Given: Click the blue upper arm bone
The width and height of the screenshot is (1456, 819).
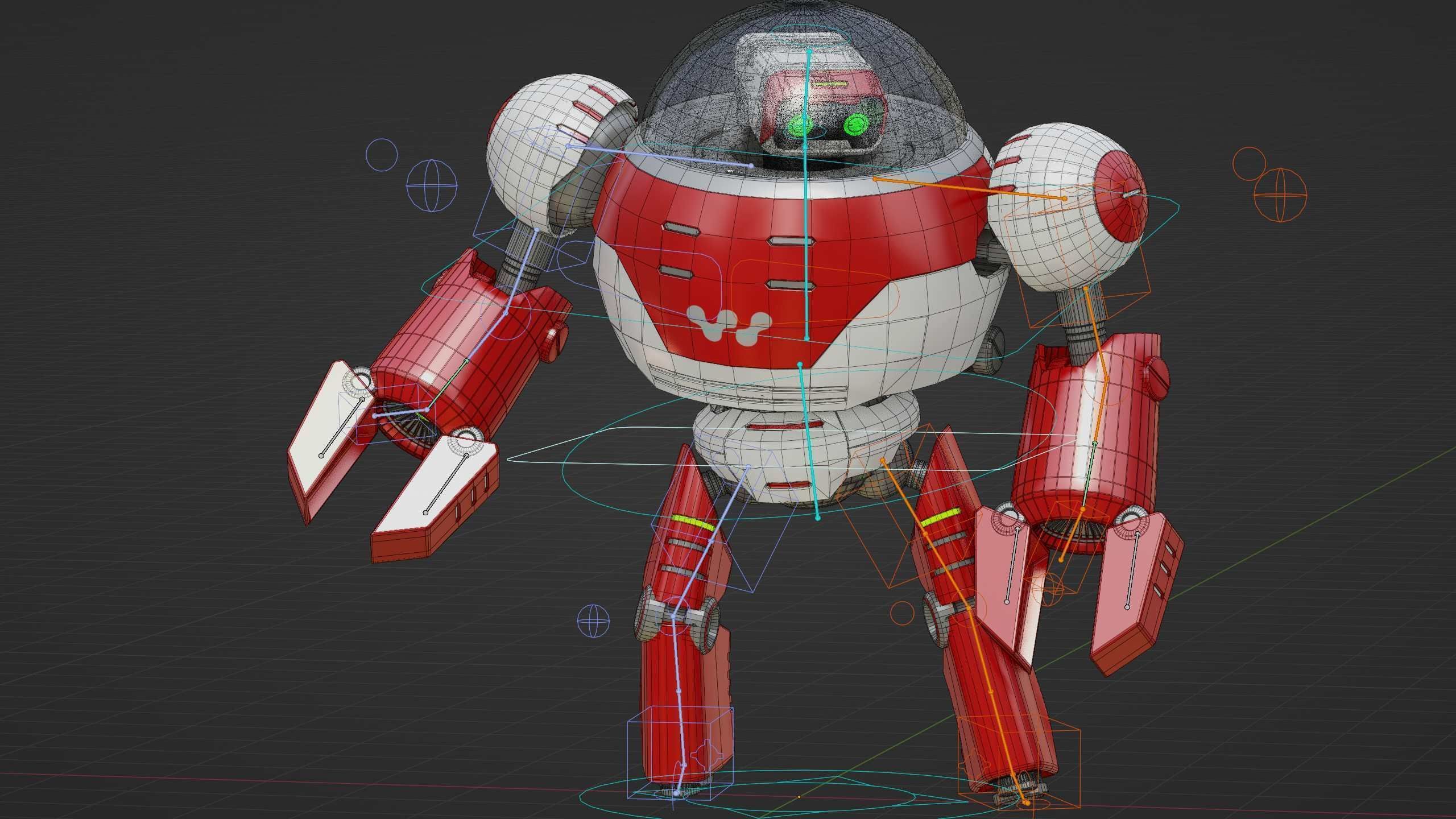Looking at the screenshot, I should tap(522, 271).
